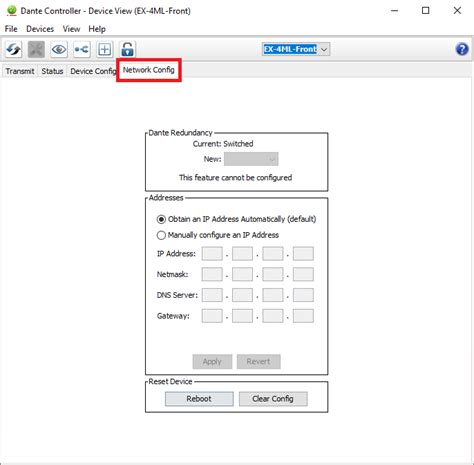
Task: Click second octet of Netmask field
Action: [x=242, y=274]
